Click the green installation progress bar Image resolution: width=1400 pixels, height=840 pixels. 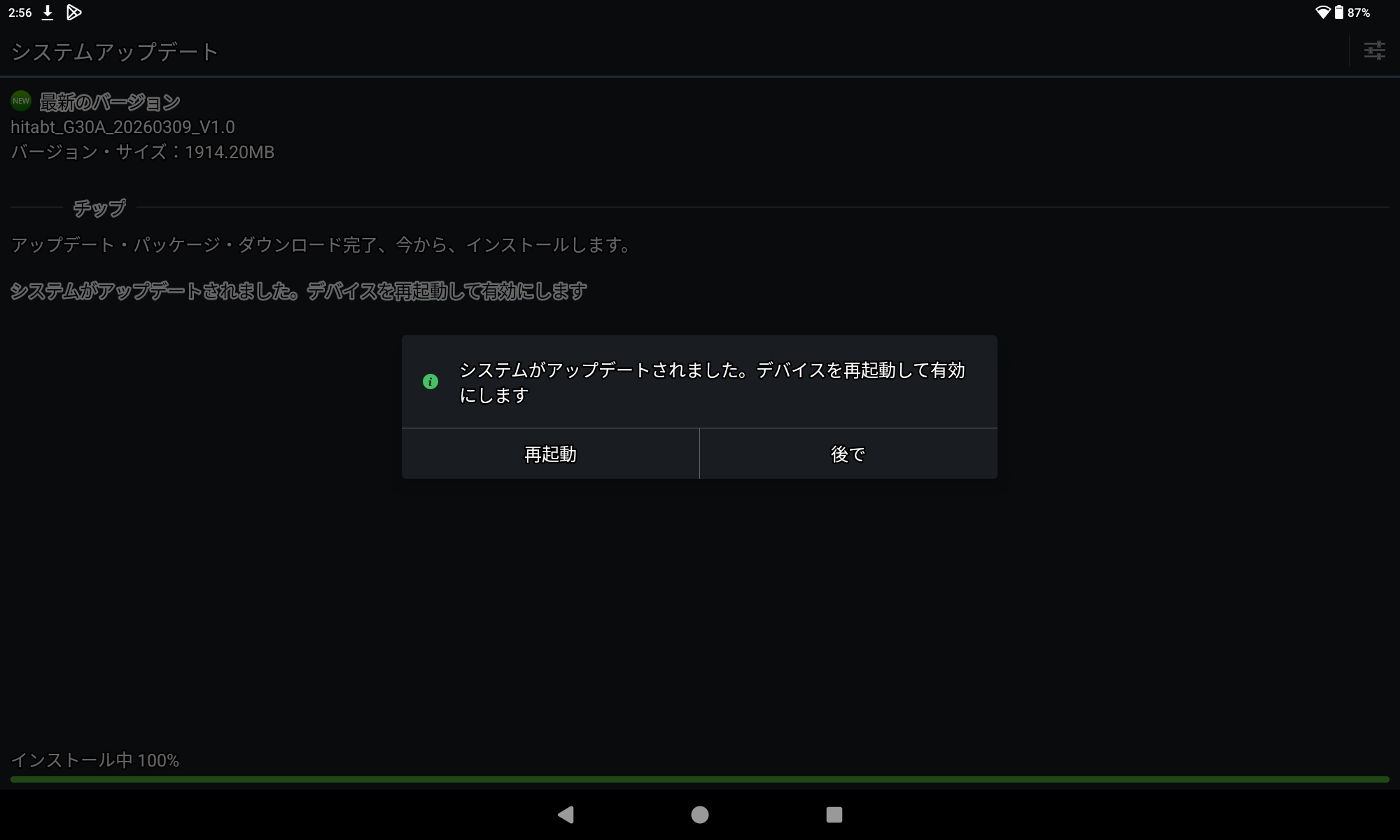700,779
